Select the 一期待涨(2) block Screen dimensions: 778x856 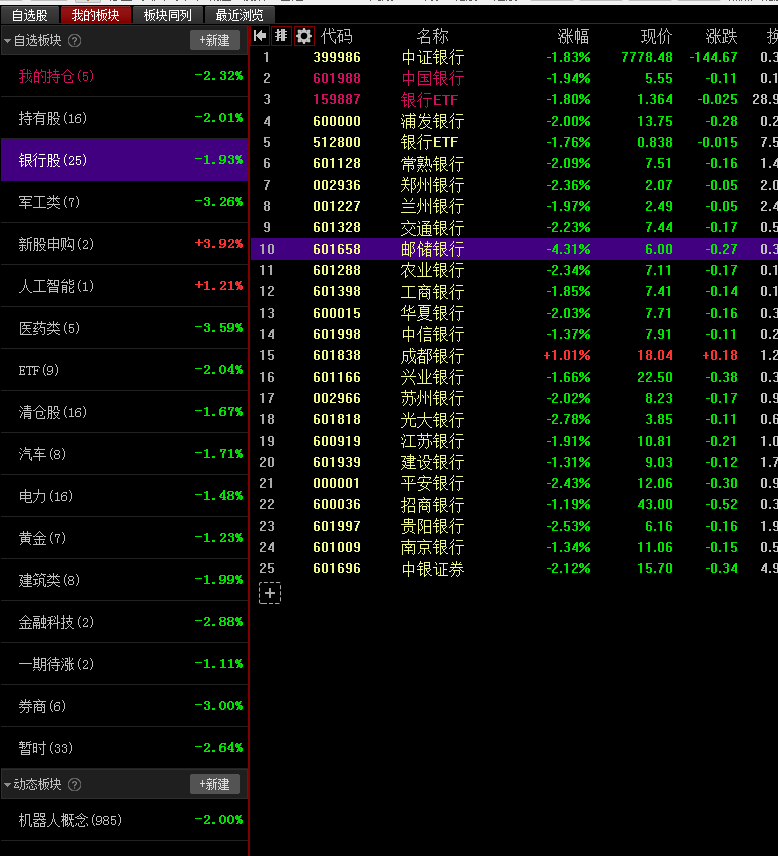click(x=124, y=664)
